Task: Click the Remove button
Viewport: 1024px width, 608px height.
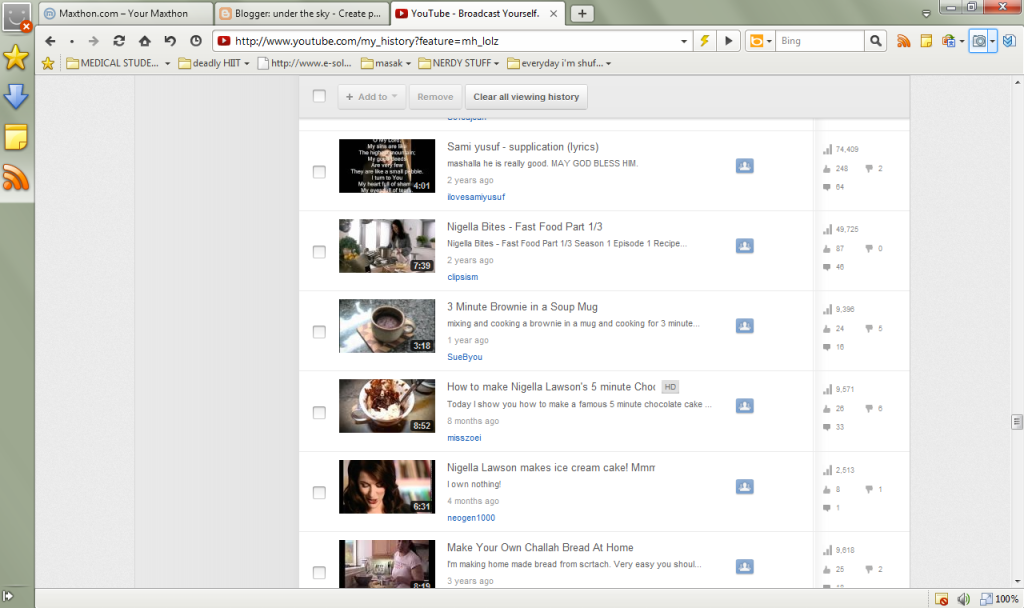Action: (x=435, y=97)
